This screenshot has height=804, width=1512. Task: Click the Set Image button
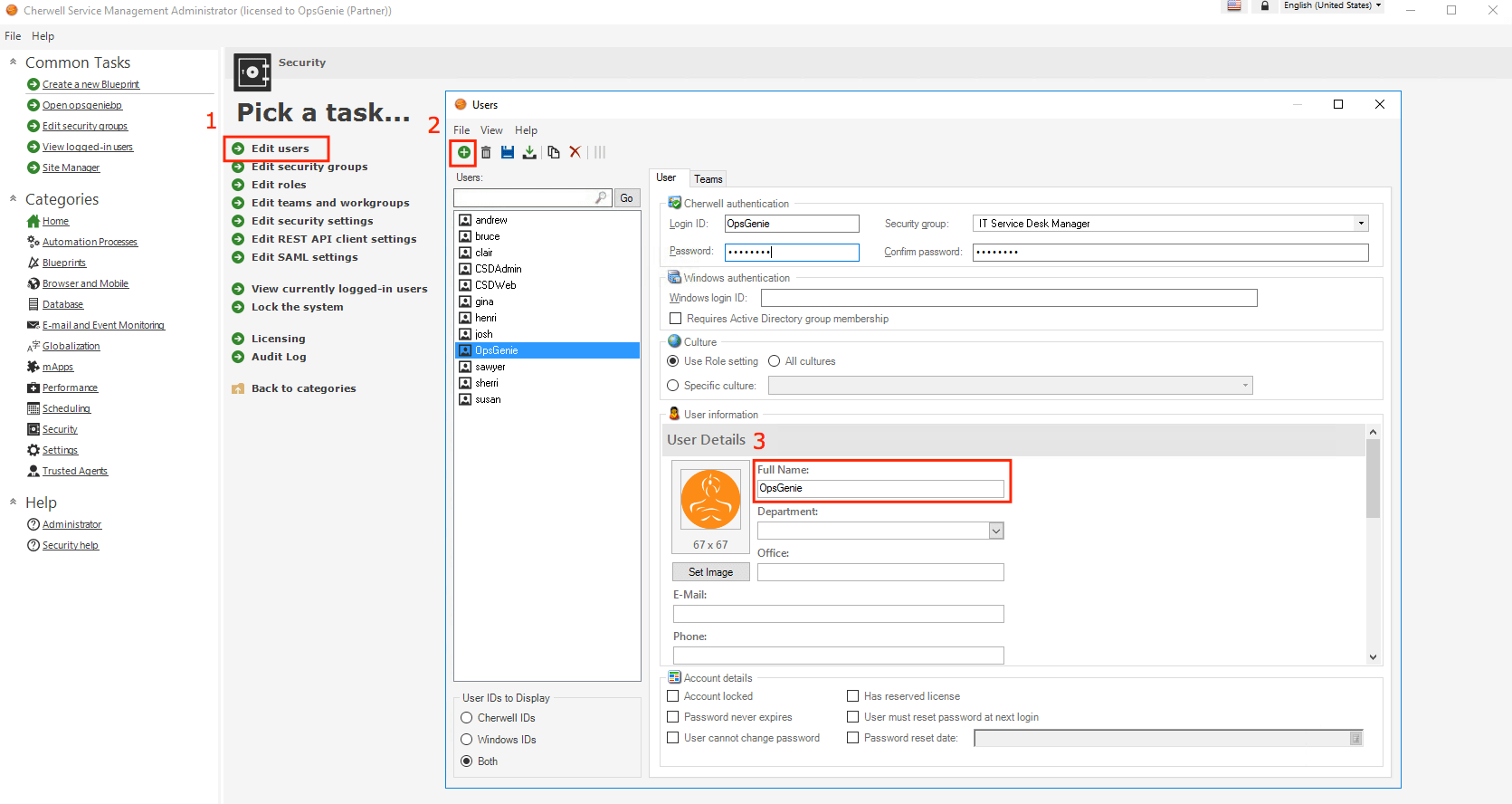(710, 572)
